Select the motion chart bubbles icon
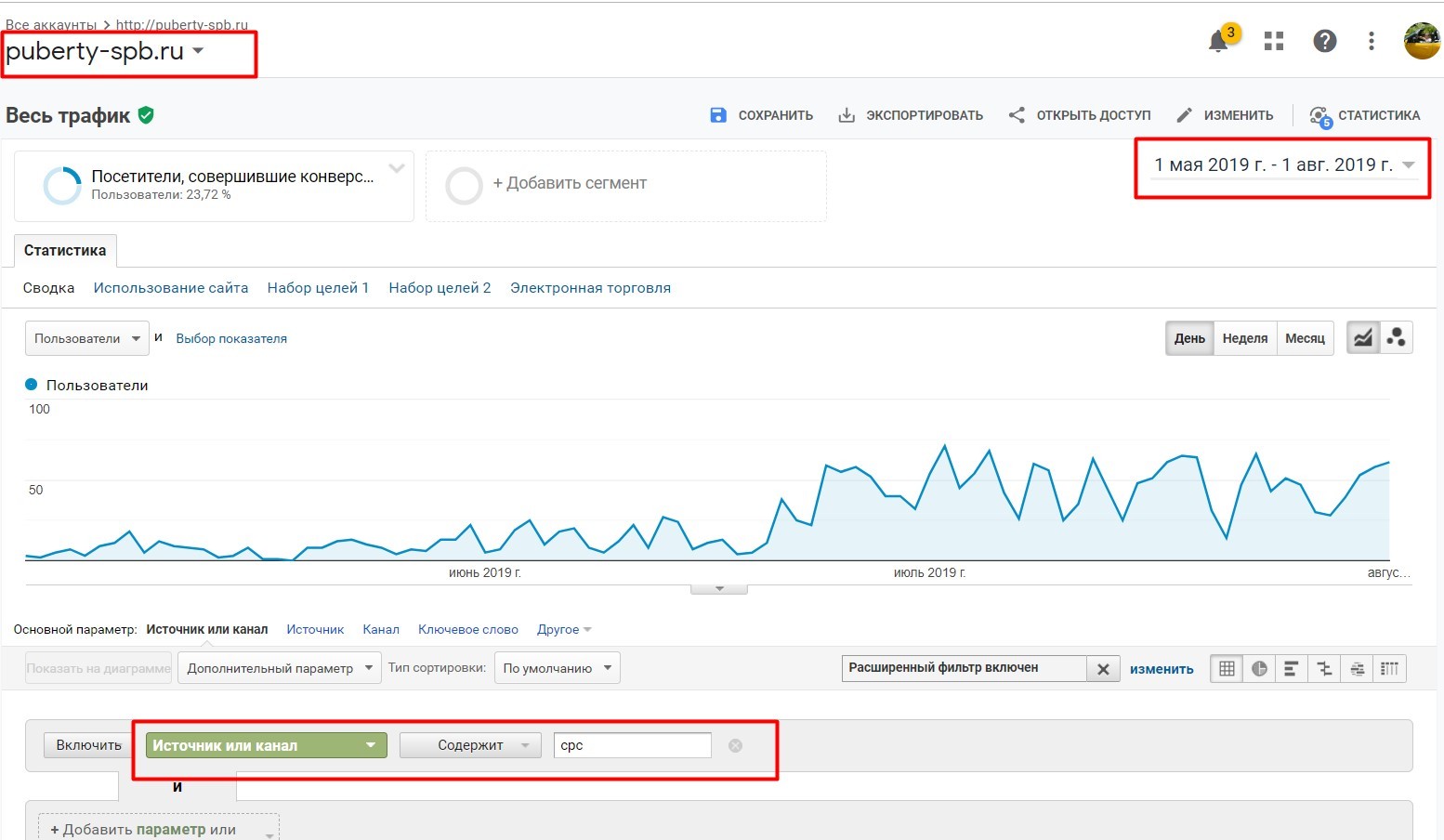This screenshot has width=1444, height=840. (1396, 338)
